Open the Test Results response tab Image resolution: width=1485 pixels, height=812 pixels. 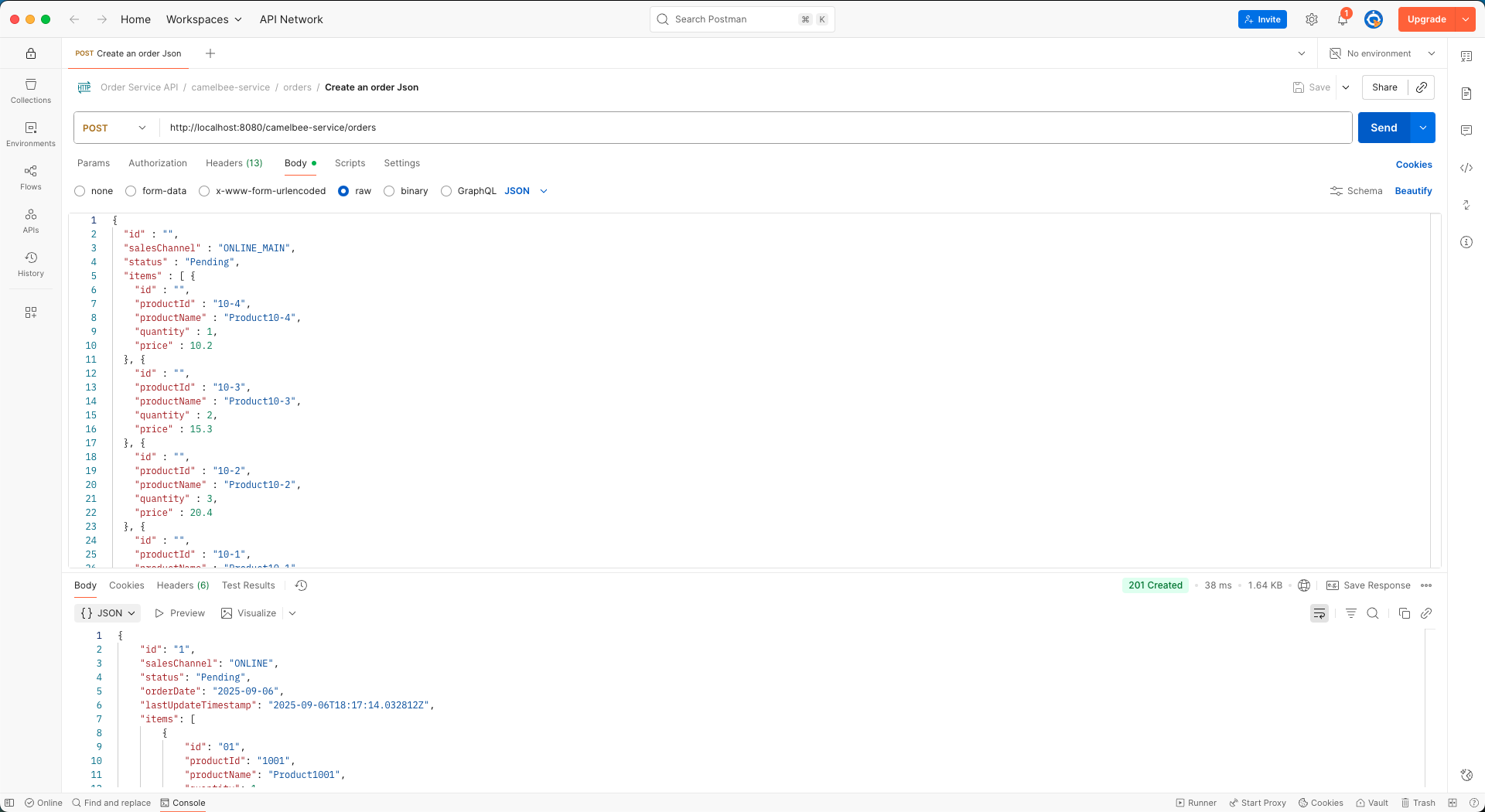pos(248,585)
